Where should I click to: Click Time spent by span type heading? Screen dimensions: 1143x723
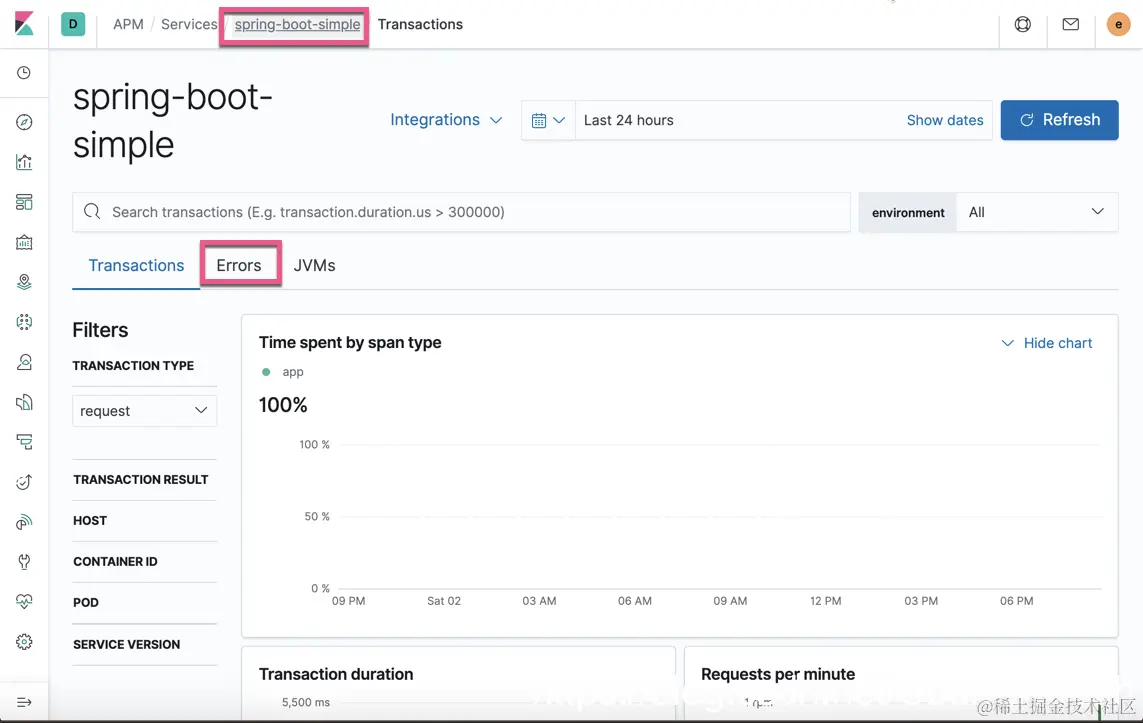point(350,343)
